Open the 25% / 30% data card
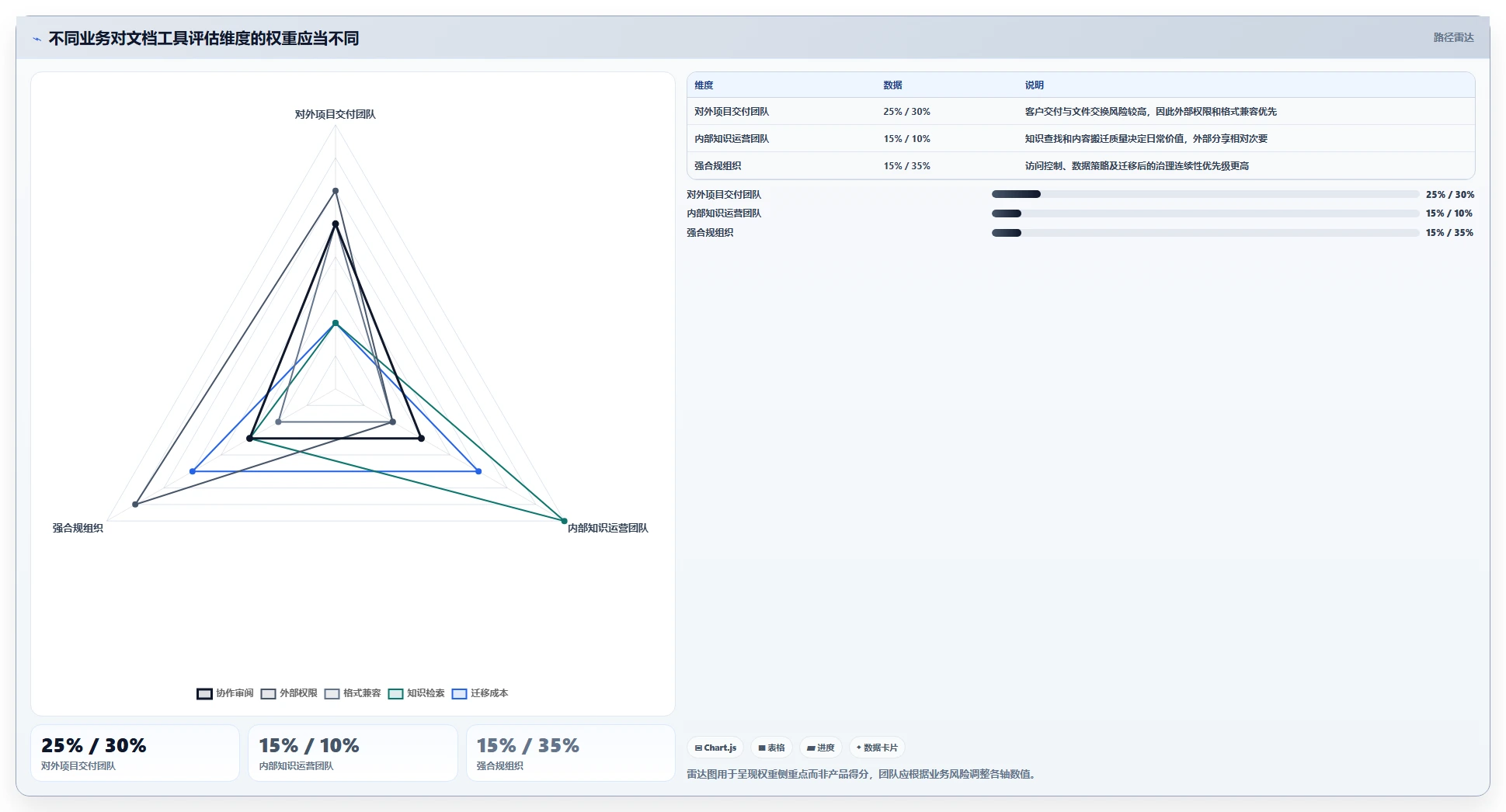 (x=135, y=753)
